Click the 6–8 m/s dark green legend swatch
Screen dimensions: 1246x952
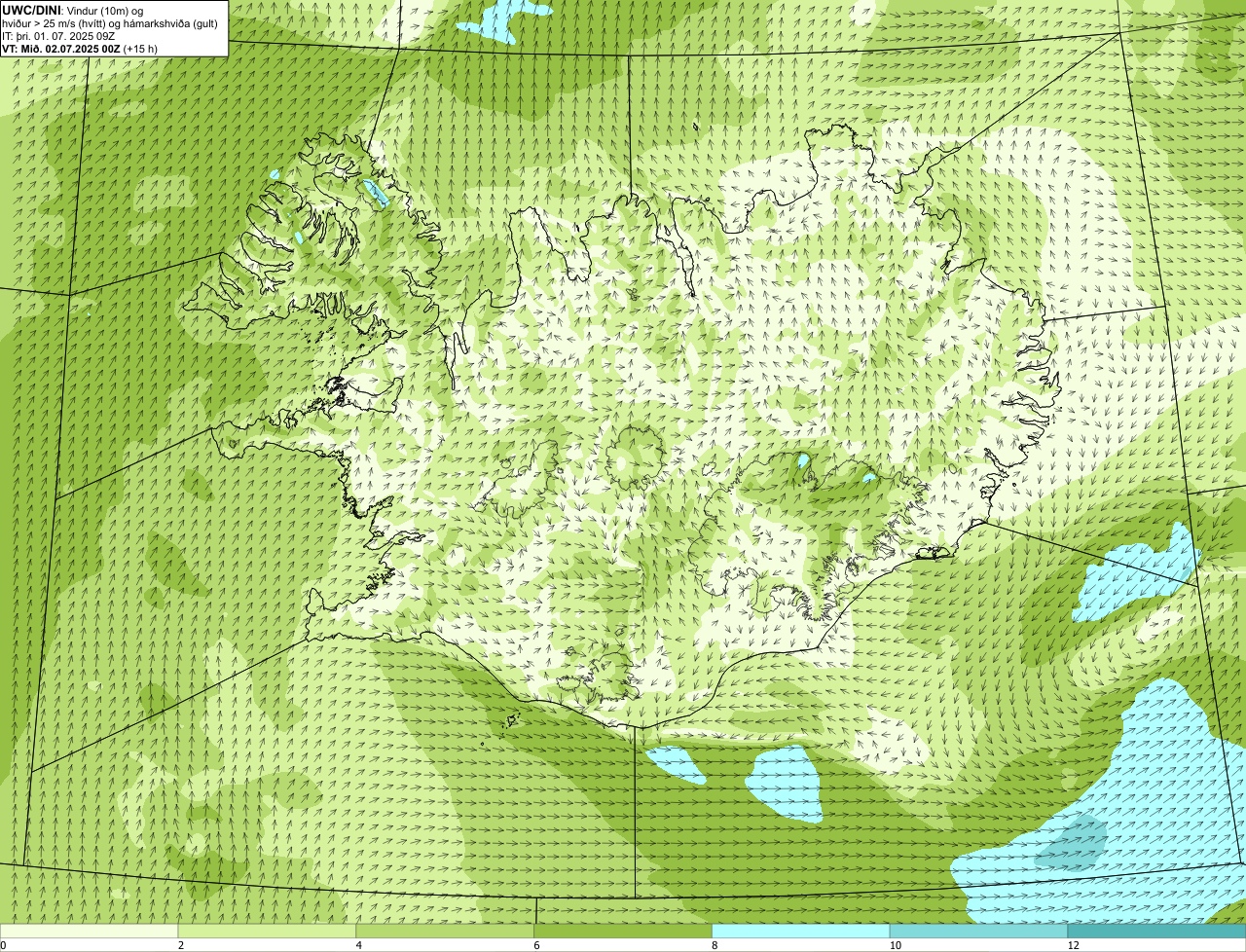tap(624, 932)
